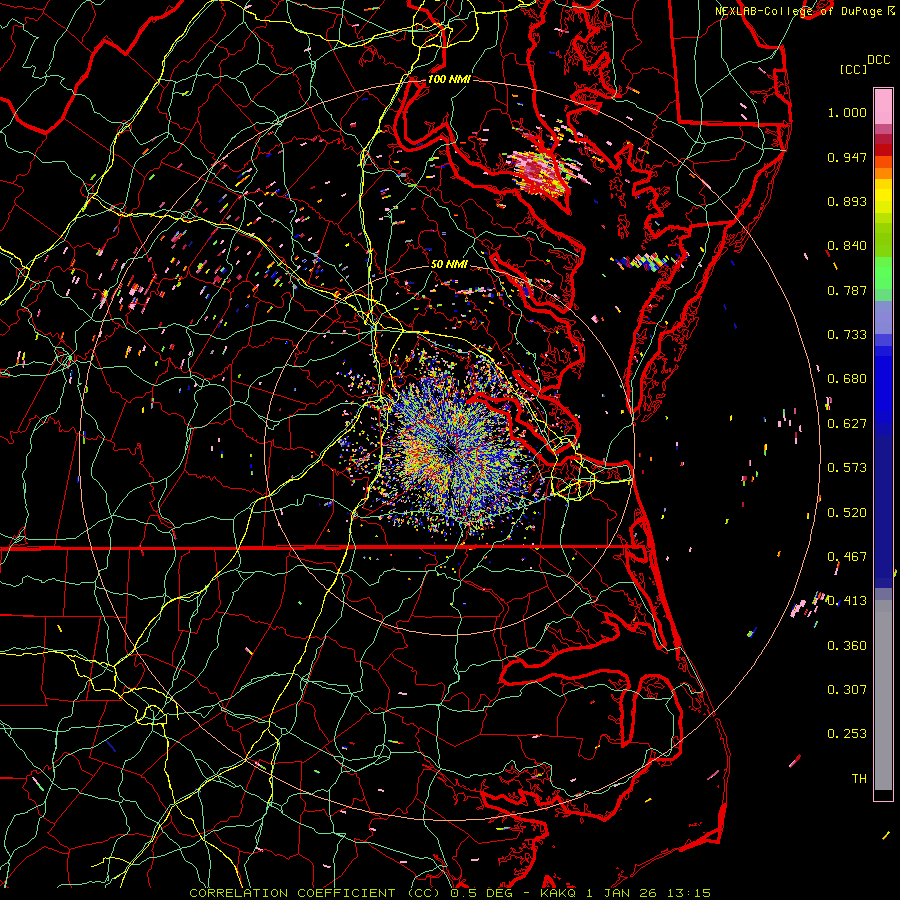Click the 0.573 scale value
This screenshot has height=900, width=900.
[x=847, y=468]
